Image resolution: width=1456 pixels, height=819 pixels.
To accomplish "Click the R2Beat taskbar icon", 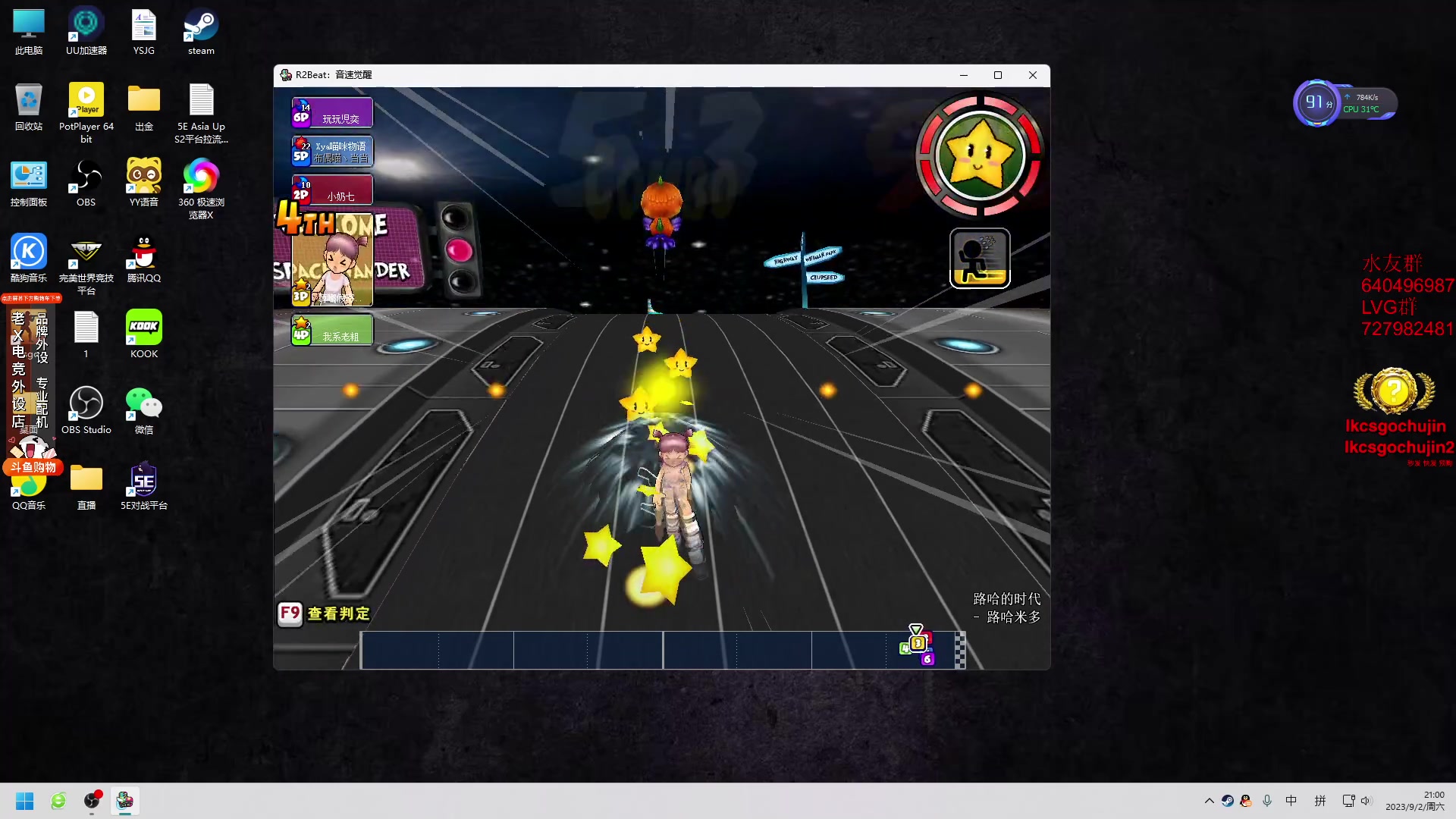I will click(125, 801).
